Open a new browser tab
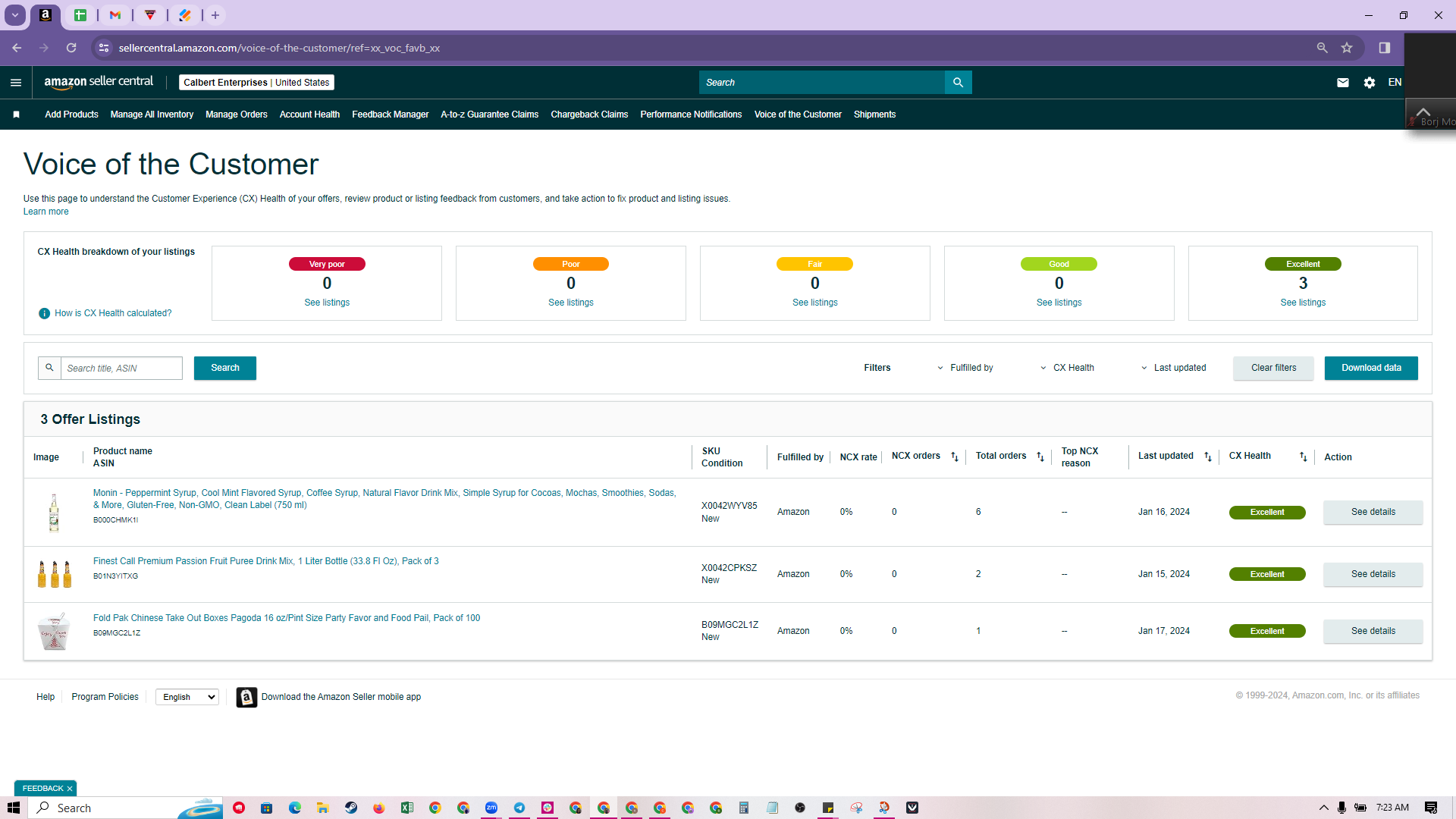The image size is (1456, 819). [215, 15]
